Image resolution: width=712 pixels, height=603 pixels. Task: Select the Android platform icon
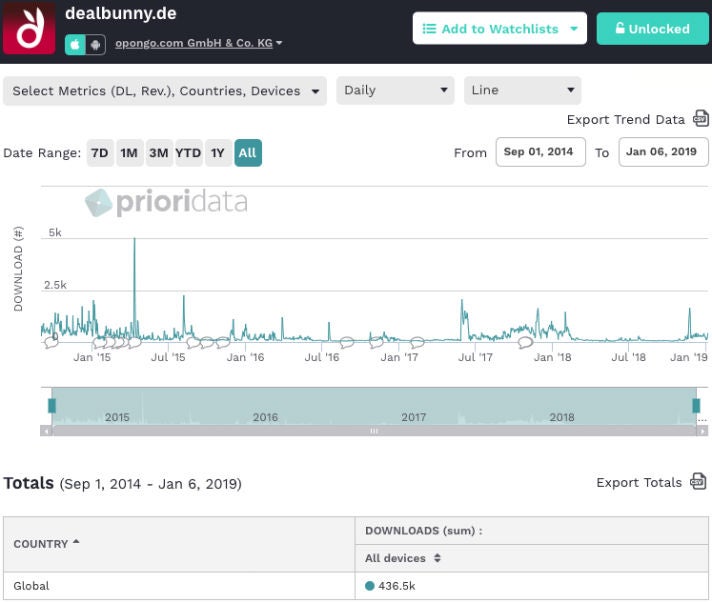pos(94,44)
